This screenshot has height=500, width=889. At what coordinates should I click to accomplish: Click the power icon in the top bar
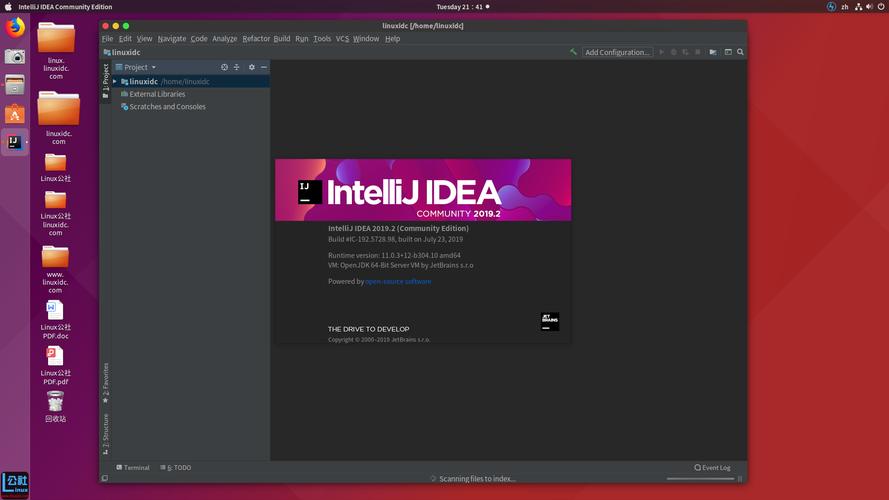(x=881, y=7)
